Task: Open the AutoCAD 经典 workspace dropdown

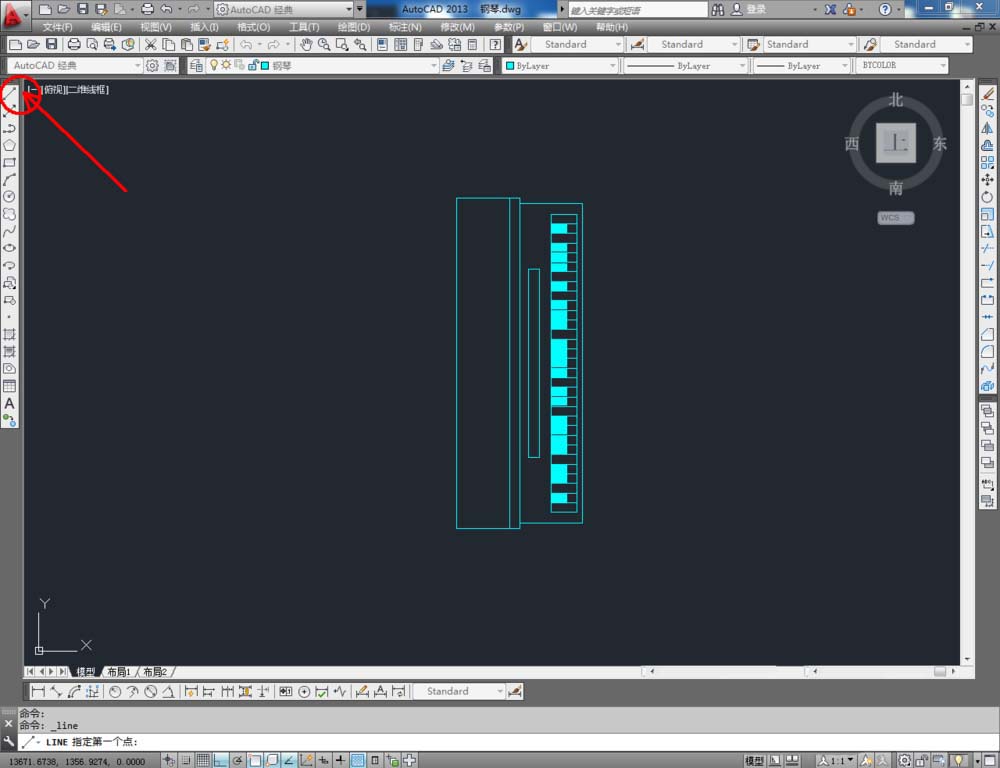Action: [74, 65]
